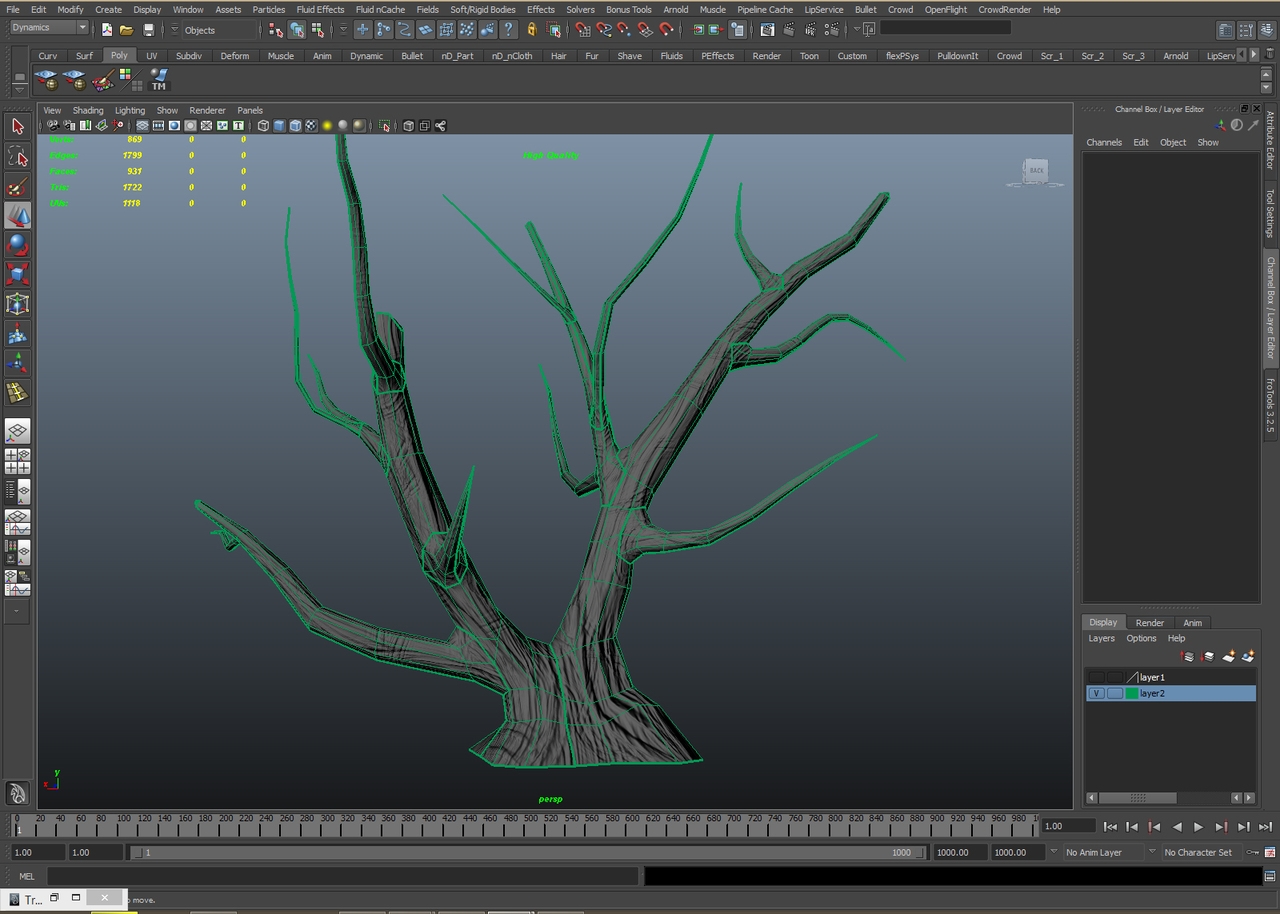Click the paint brush shelf icon

click(x=102, y=80)
